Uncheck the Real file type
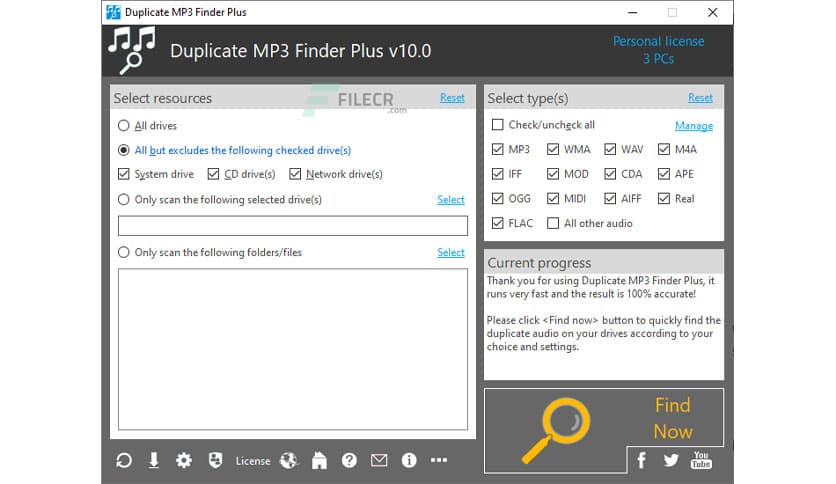 coord(664,198)
